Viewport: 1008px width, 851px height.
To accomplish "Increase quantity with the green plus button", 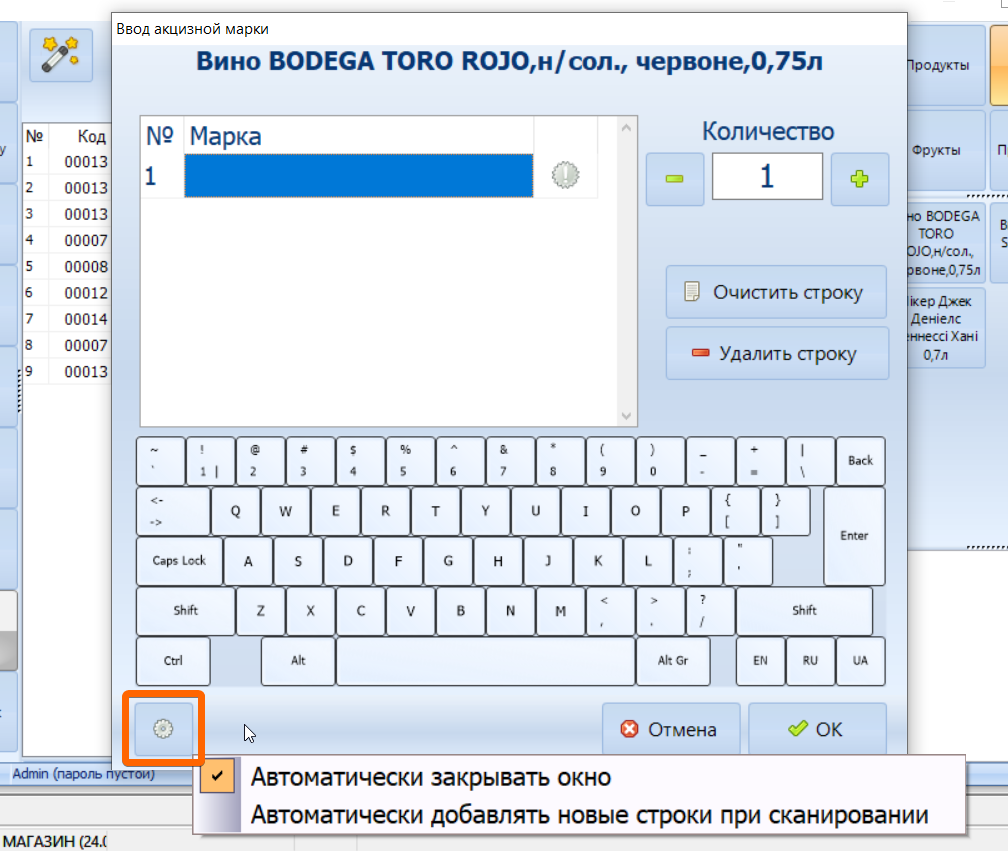I will coord(860,179).
